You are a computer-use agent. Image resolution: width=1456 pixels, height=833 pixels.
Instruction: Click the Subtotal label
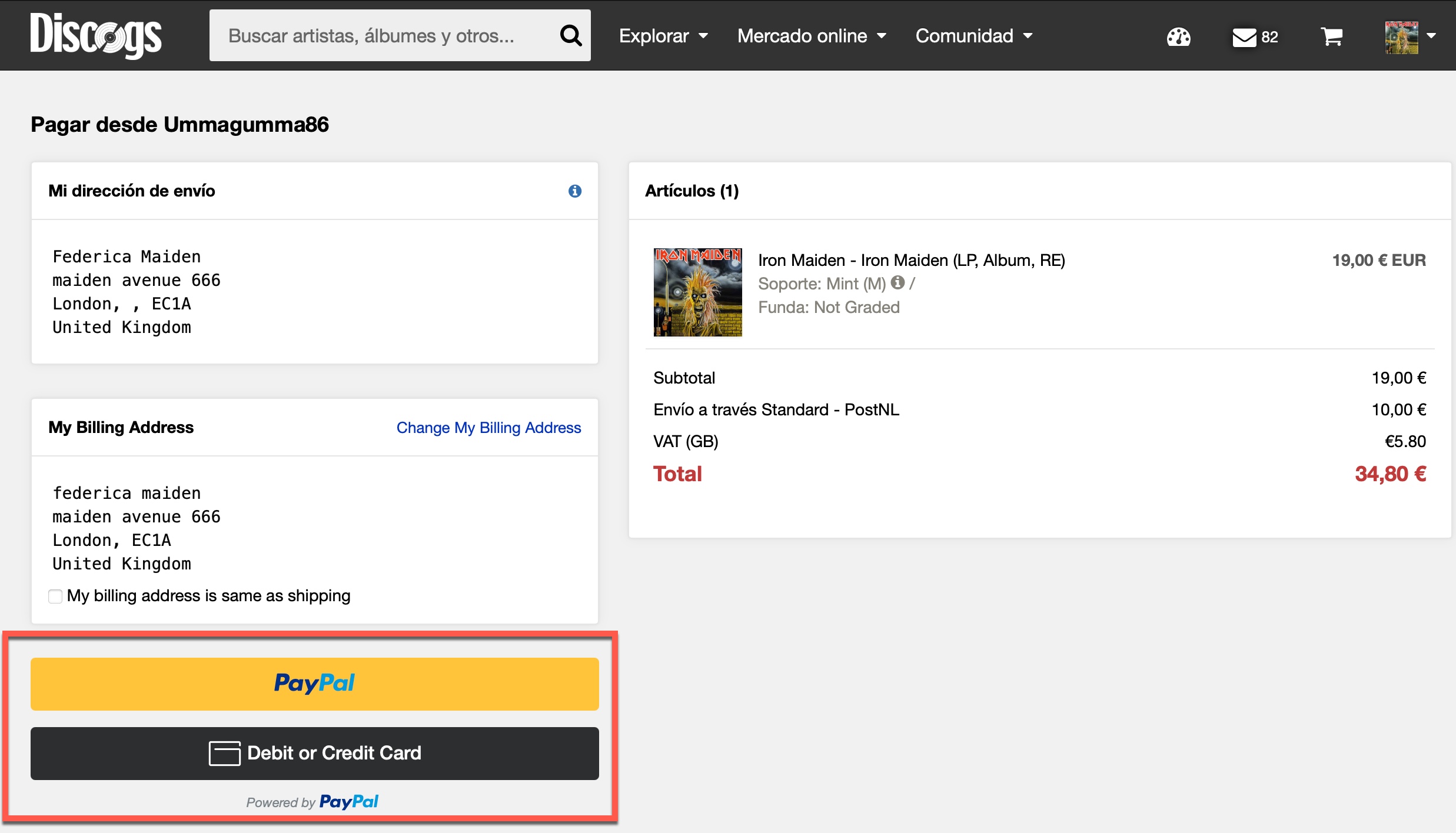(684, 378)
